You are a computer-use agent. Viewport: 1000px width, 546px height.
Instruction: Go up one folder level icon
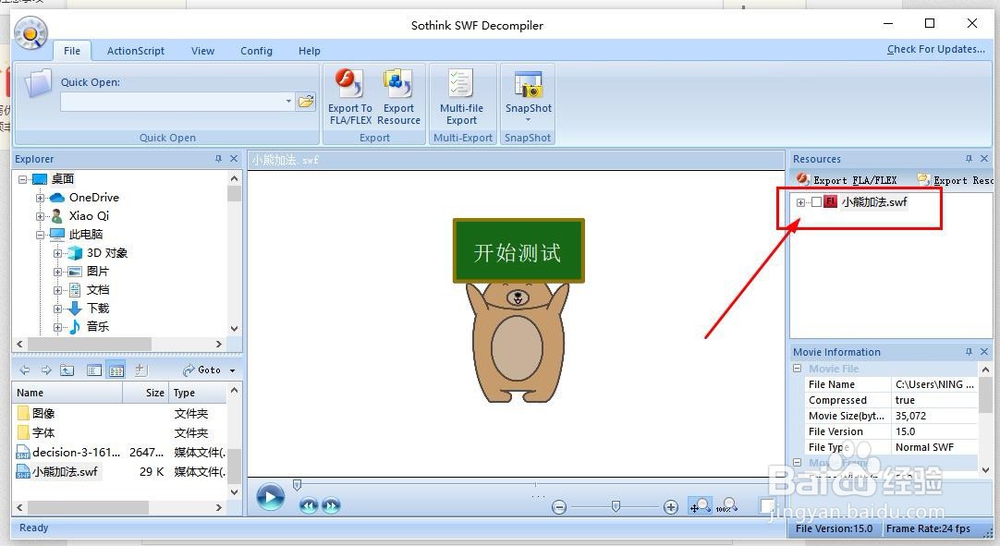coord(67,370)
